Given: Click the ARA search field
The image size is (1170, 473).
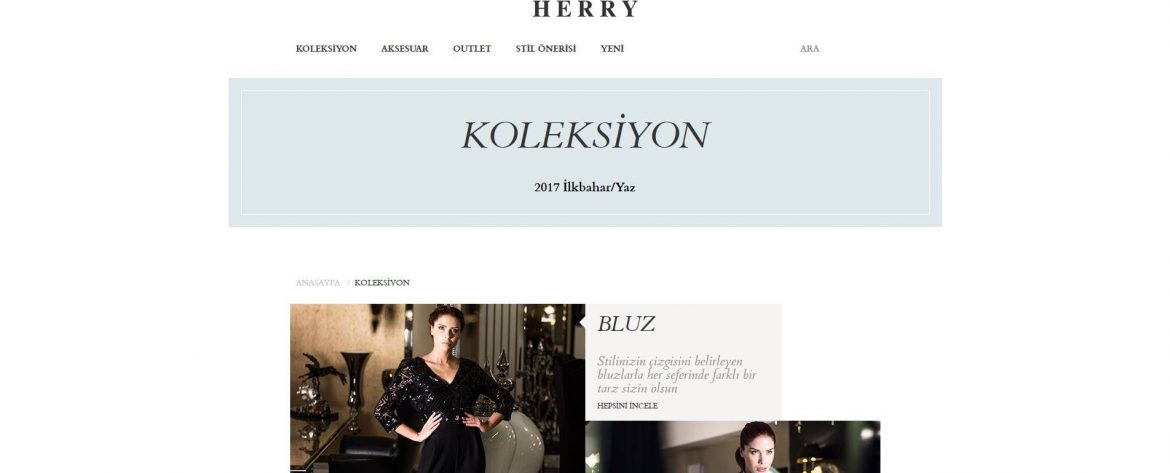Looking at the screenshot, I should [x=810, y=48].
